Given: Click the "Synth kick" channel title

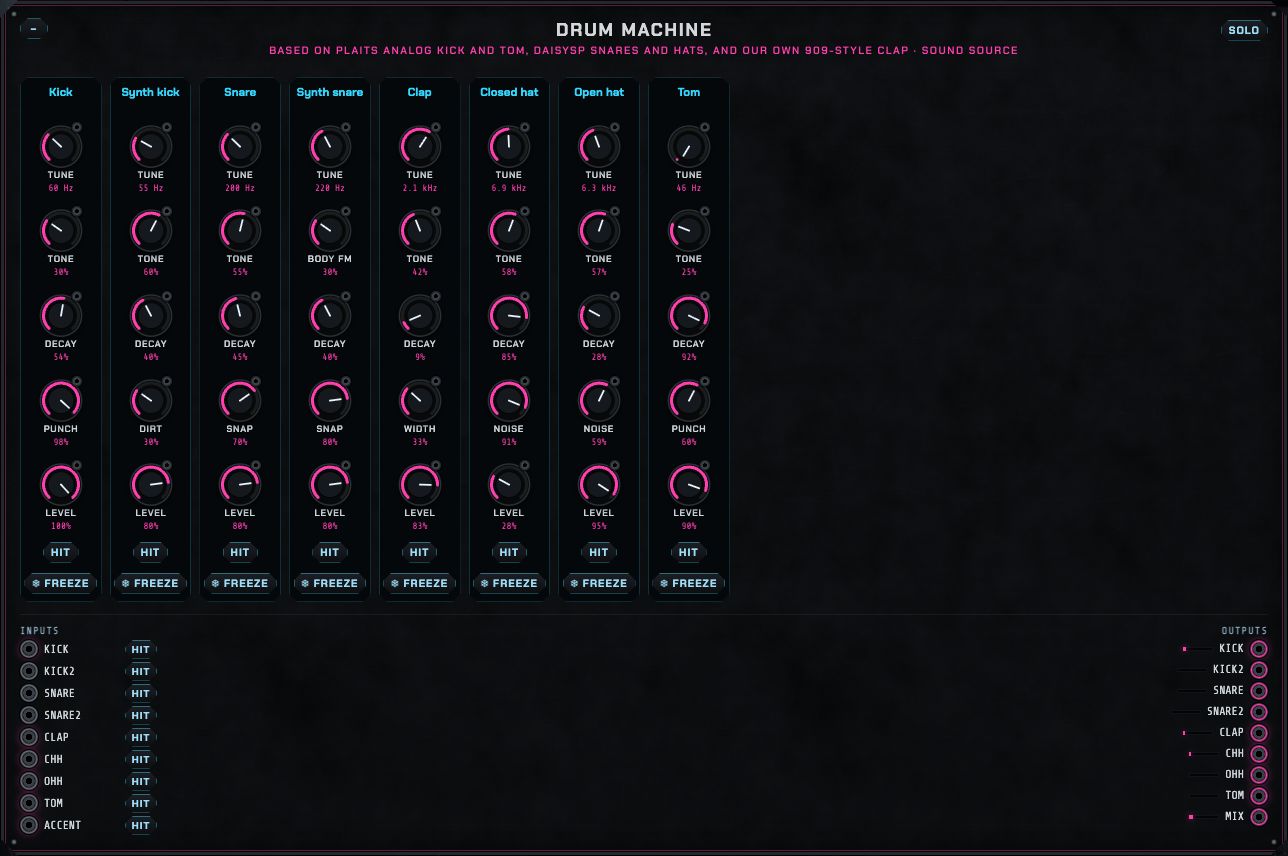Looking at the screenshot, I should pyautogui.click(x=150, y=92).
